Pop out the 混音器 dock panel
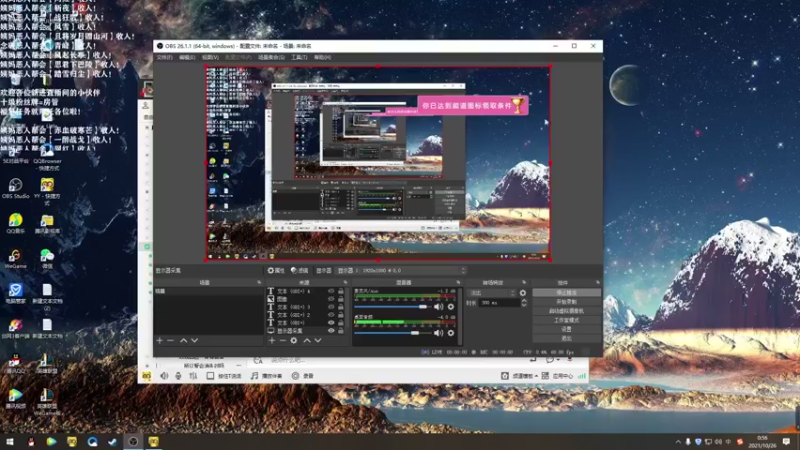800x450 pixels. point(458,282)
